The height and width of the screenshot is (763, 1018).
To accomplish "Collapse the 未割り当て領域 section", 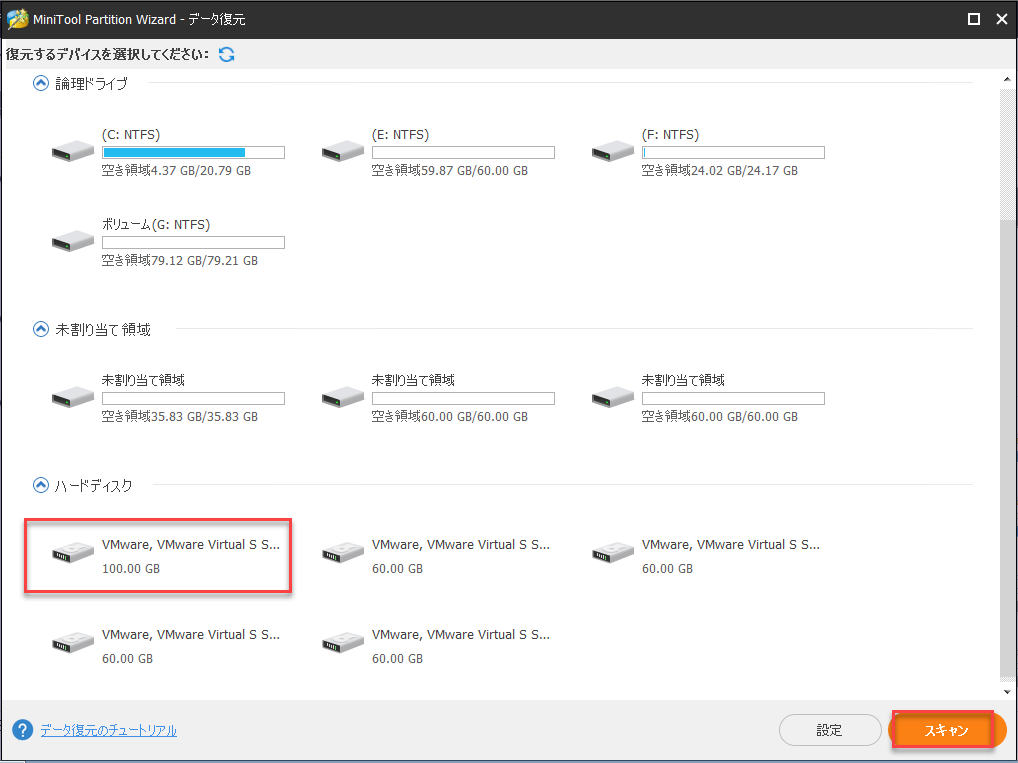I will click(40, 329).
